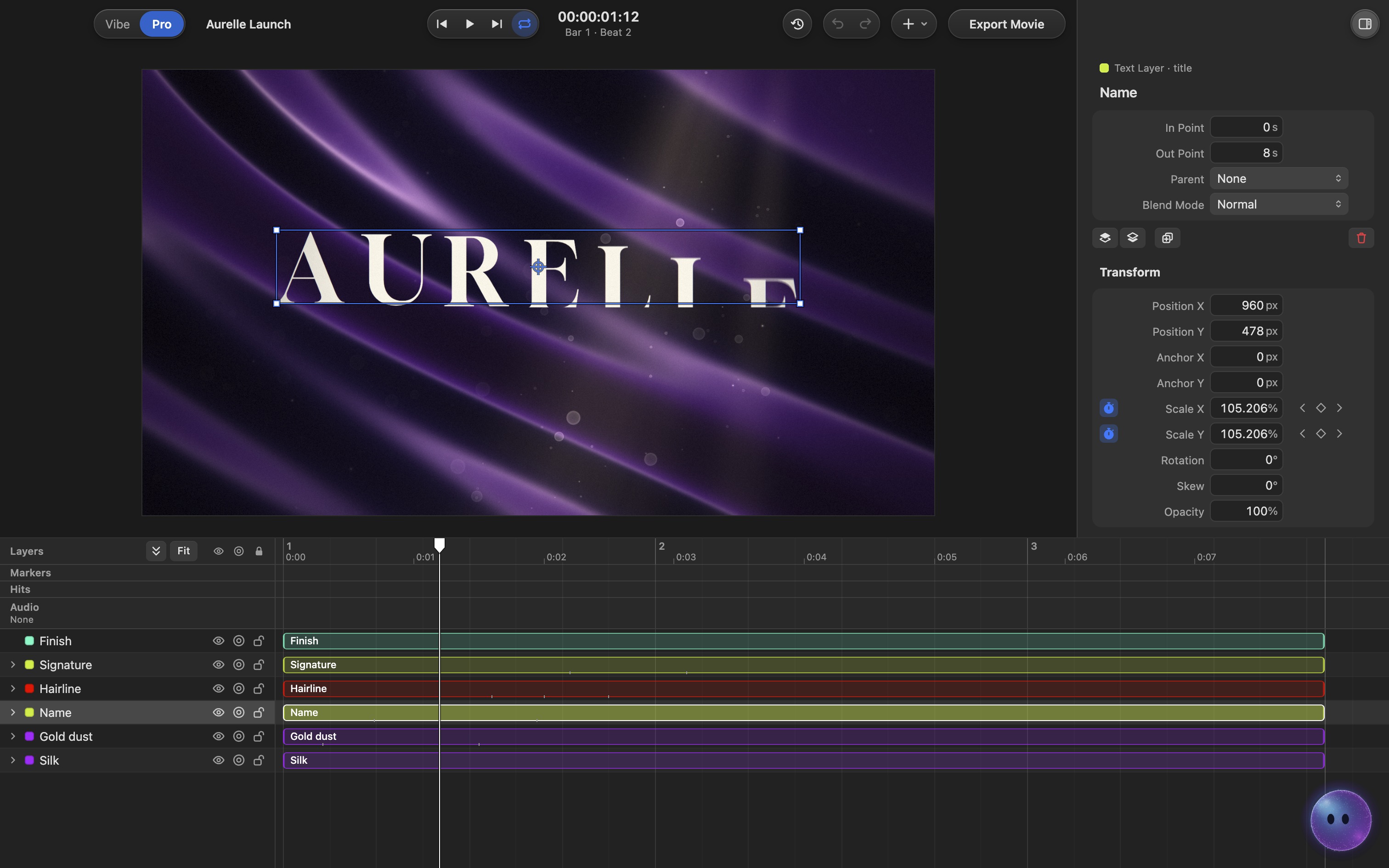Viewport: 1389px width, 868px height.
Task: Open the Blend Mode dropdown
Action: coord(1279,204)
